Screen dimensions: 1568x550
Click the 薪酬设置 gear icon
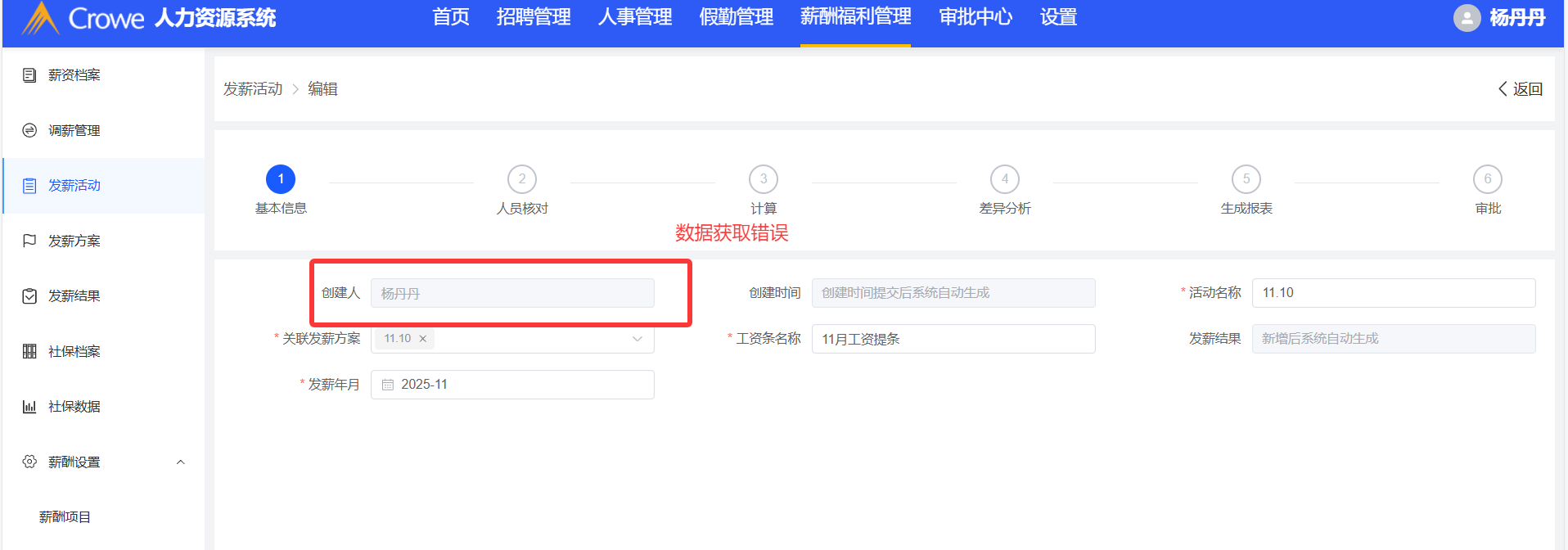click(x=29, y=462)
